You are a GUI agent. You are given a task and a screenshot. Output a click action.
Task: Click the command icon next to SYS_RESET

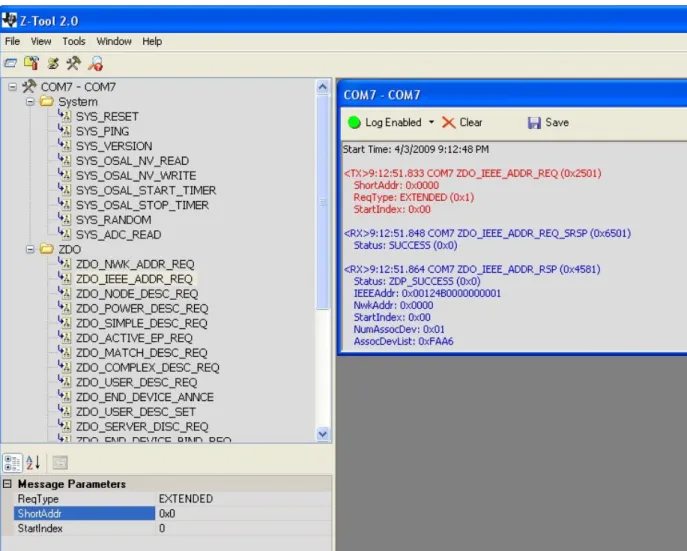[64, 116]
